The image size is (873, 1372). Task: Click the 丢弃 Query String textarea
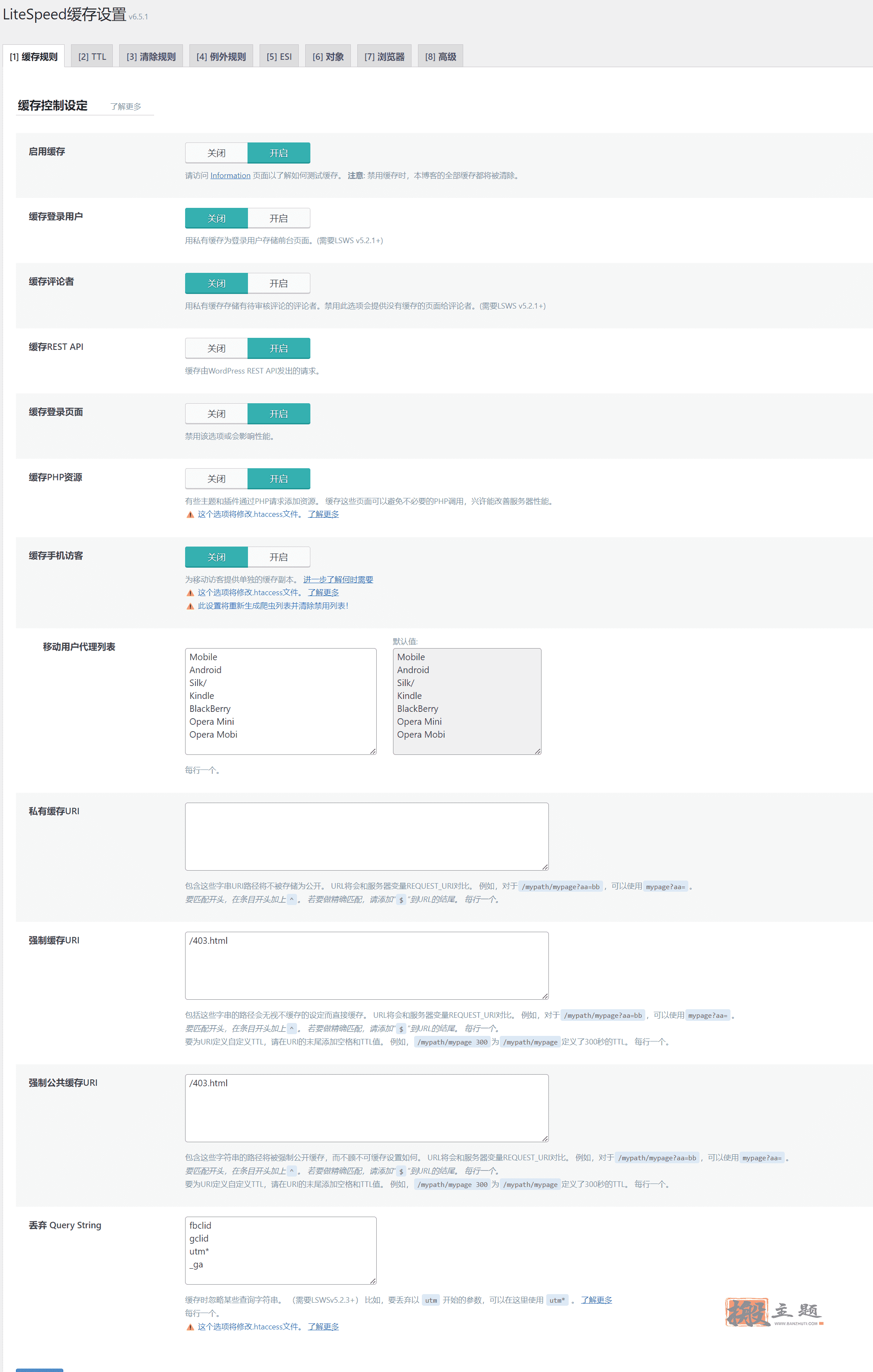pos(280,1250)
